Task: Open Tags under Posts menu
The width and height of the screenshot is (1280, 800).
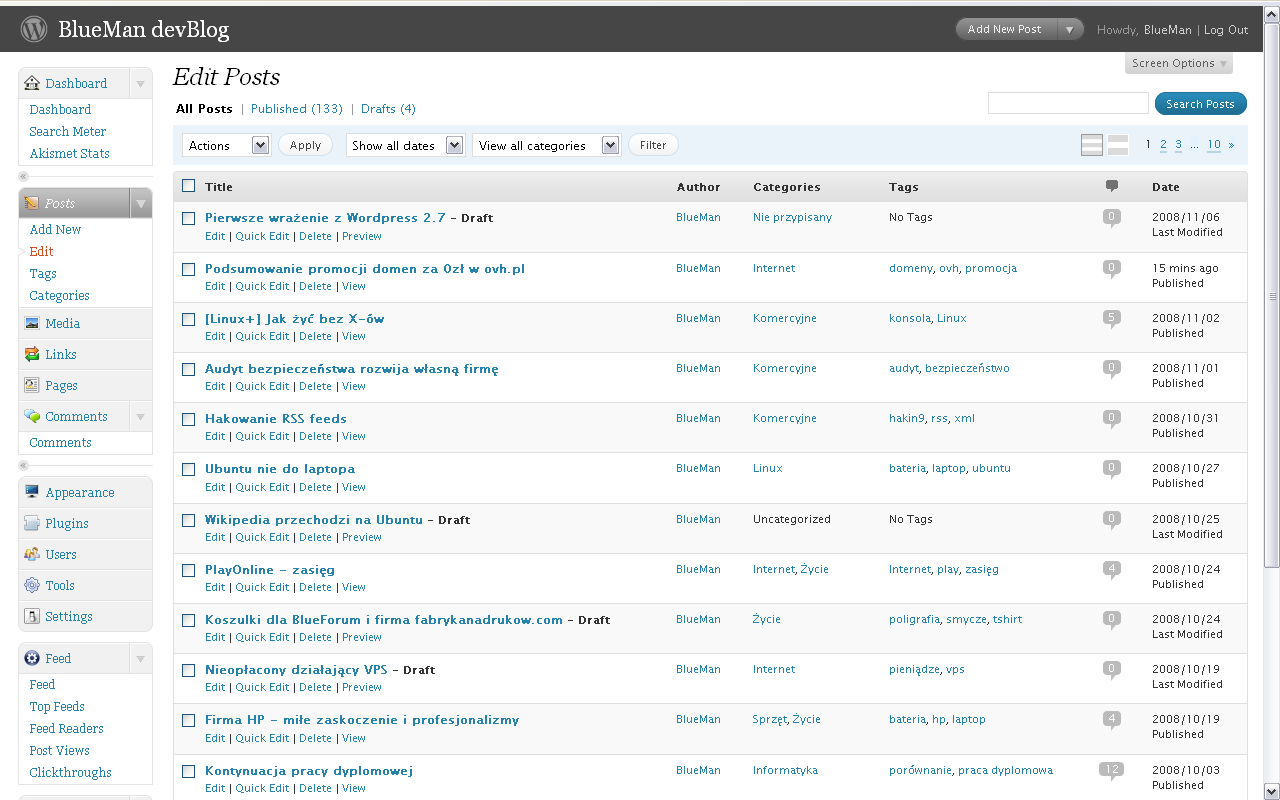Action: (43, 273)
